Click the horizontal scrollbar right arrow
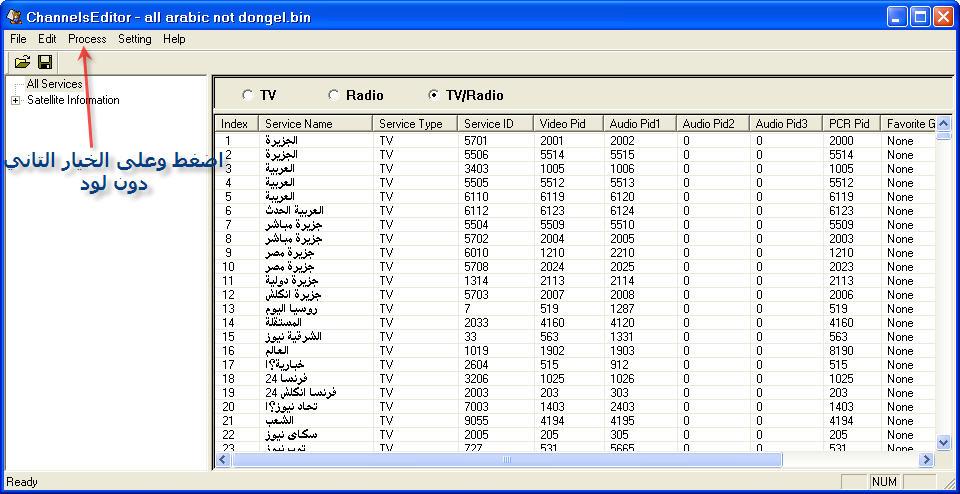 [x=926, y=459]
